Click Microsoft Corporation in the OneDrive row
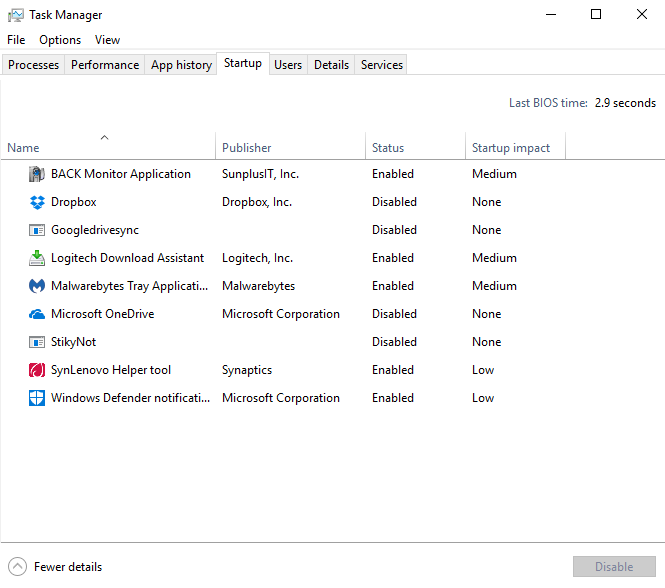This screenshot has height=588, width=665. point(281,314)
